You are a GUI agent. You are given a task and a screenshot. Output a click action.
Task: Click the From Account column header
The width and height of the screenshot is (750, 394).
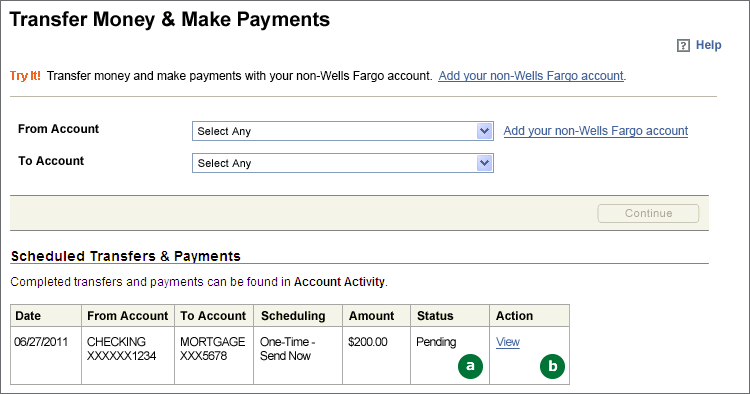(128, 316)
